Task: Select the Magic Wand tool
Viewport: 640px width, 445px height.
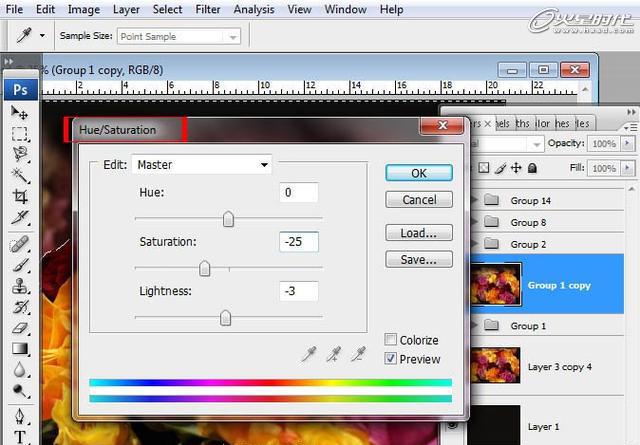Action: pos(19,176)
